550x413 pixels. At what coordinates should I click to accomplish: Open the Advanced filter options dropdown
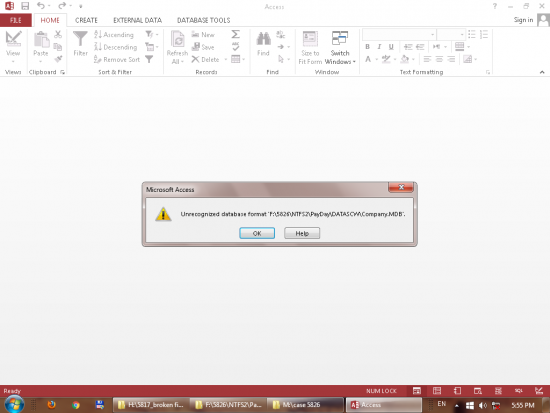click(152, 47)
